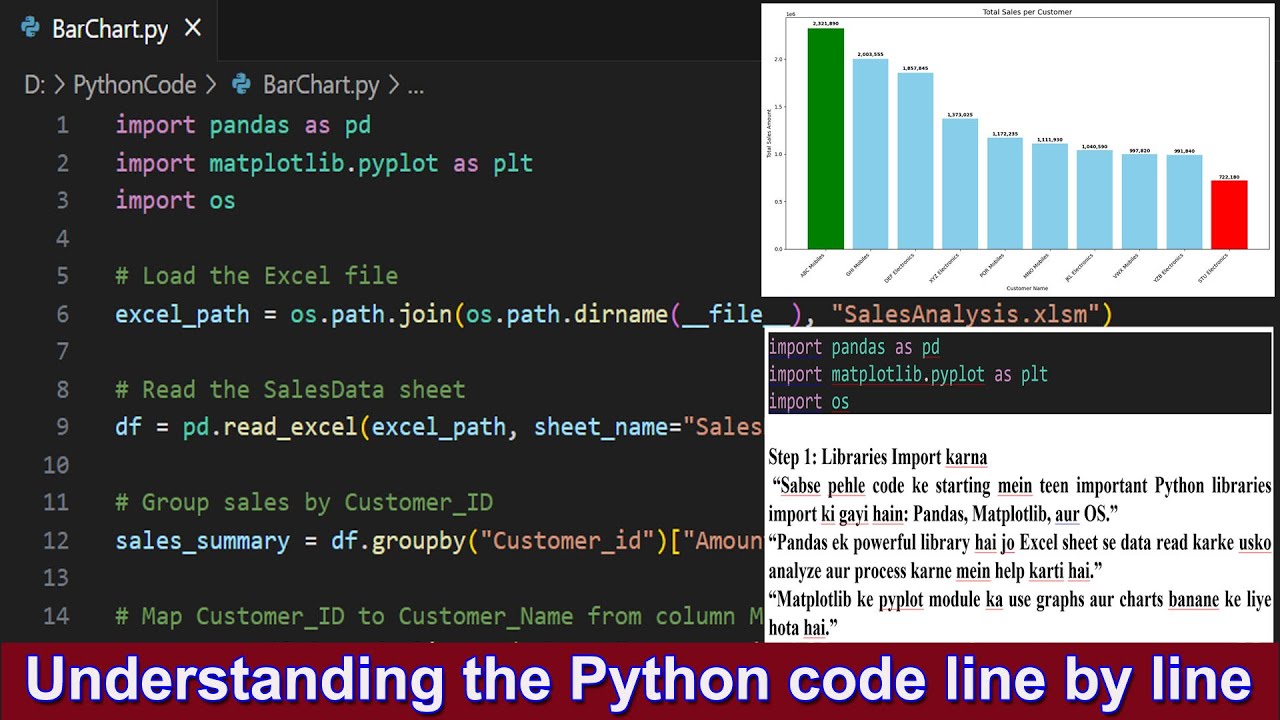Click the blue XYZ Electronics bar in chart
1280x720 pixels.
(960, 184)
